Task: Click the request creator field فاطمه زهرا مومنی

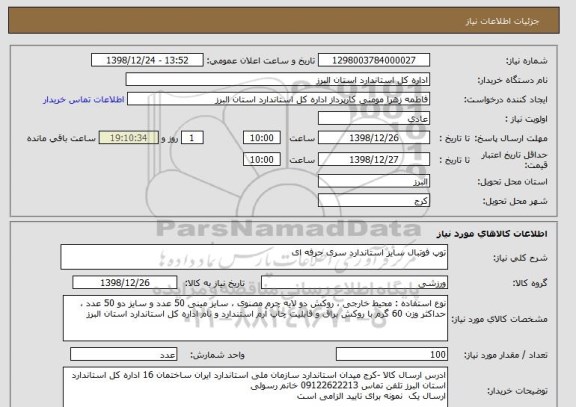Action: click(278, 100)
